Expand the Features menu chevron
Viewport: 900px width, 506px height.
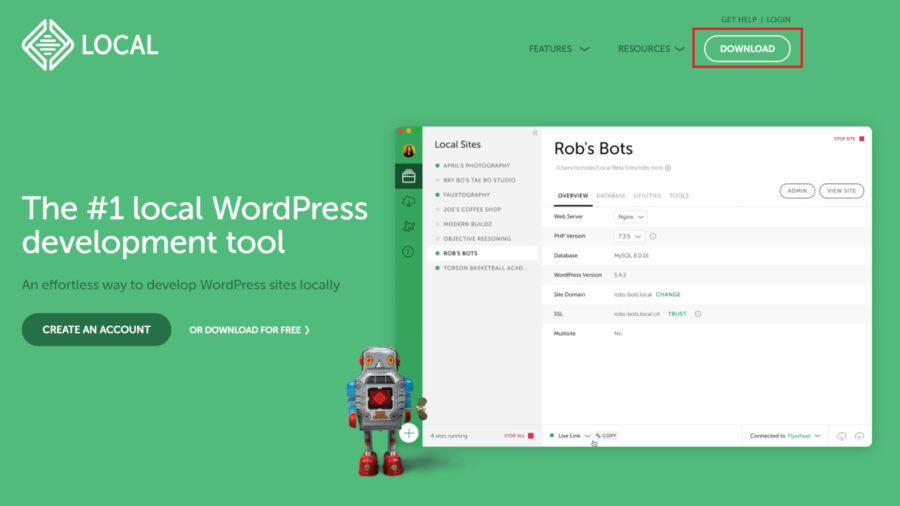pyautogui.click(x=584, y=49)
